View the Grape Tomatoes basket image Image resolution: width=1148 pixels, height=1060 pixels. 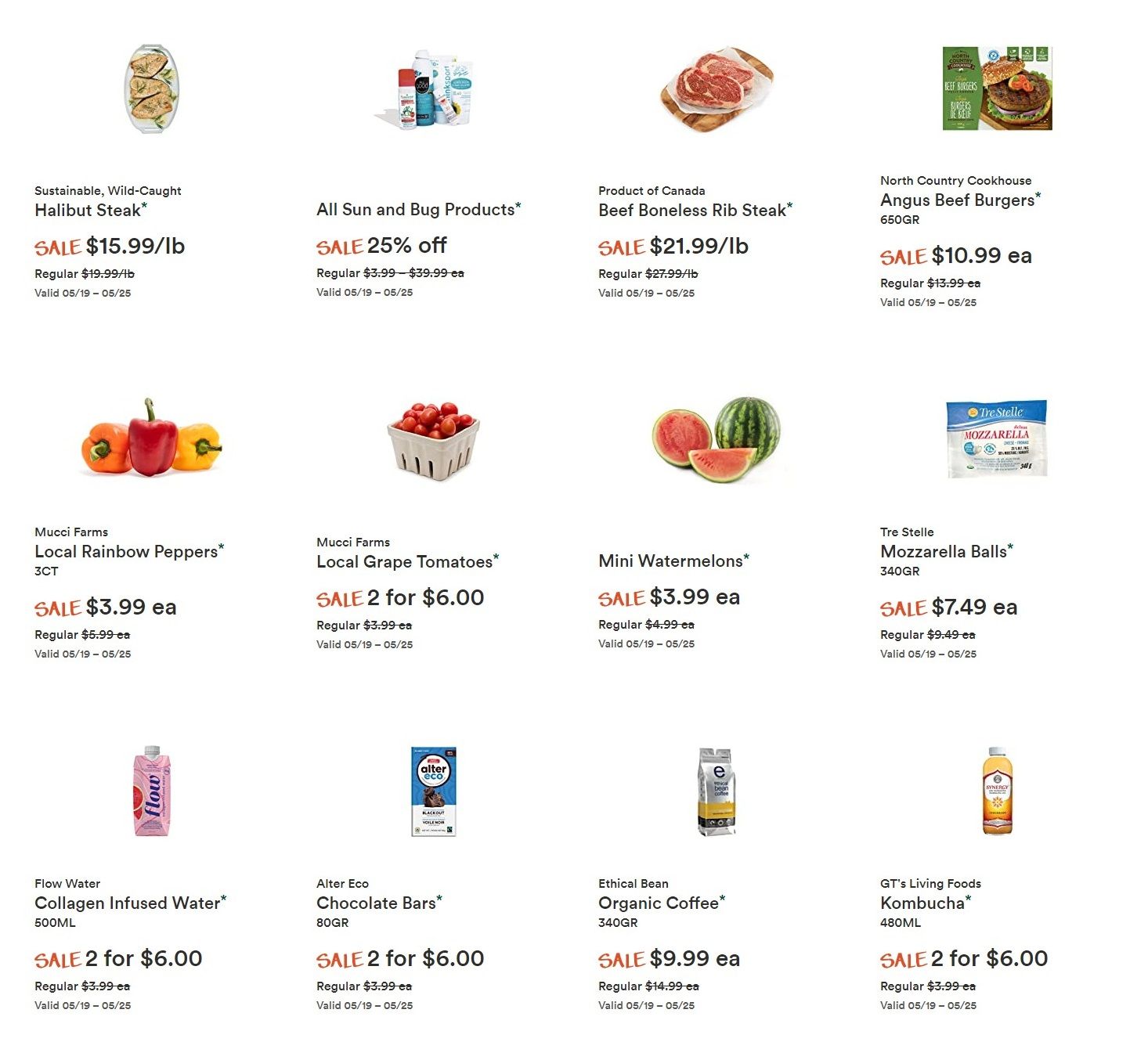(433, 440)
